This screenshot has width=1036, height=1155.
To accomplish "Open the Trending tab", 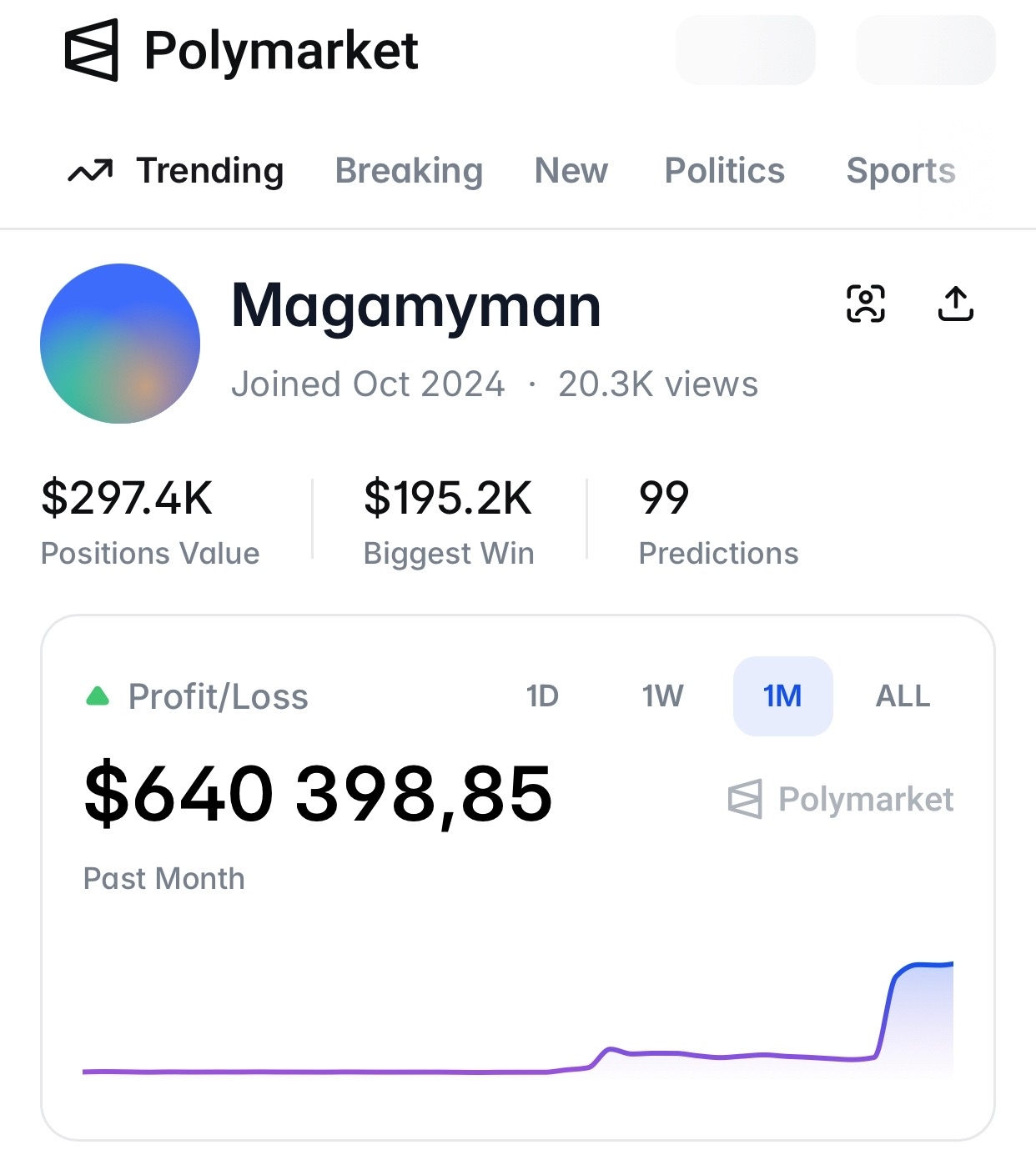I will [210, 171].
